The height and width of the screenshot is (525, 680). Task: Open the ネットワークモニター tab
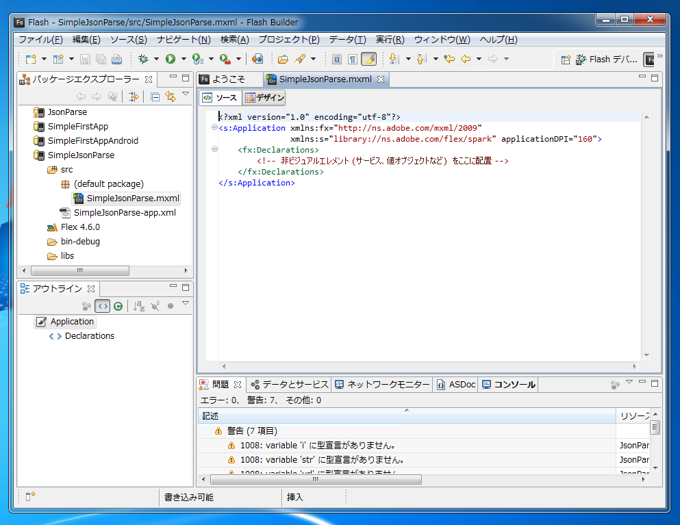tap(382, 385)
